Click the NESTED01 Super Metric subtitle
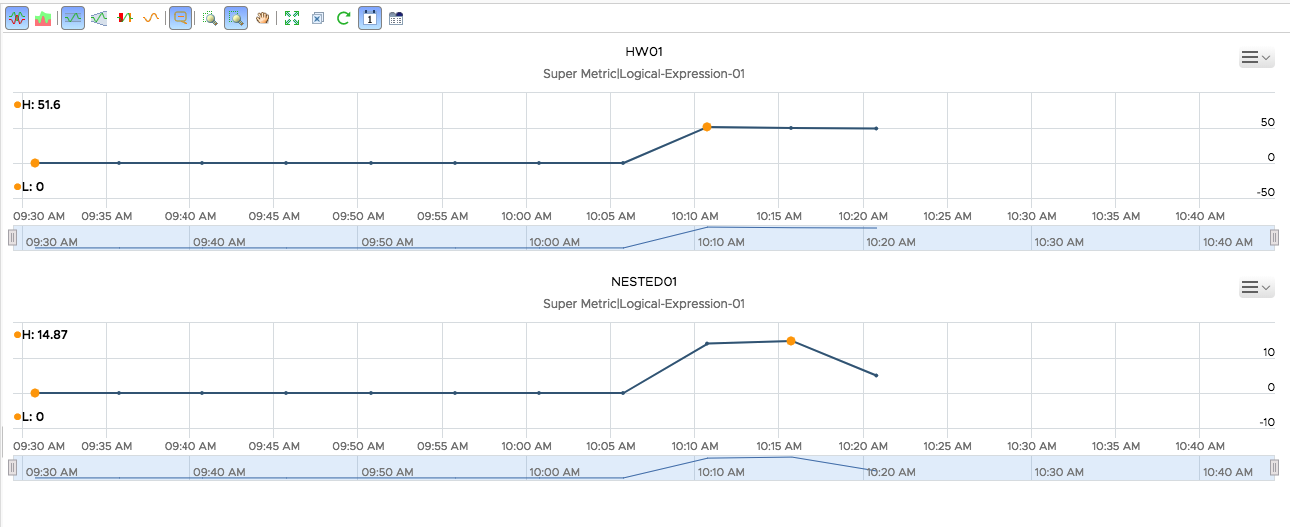This screenshot has height=527, width=1290. pyautogui.click(x=644, y=304)
